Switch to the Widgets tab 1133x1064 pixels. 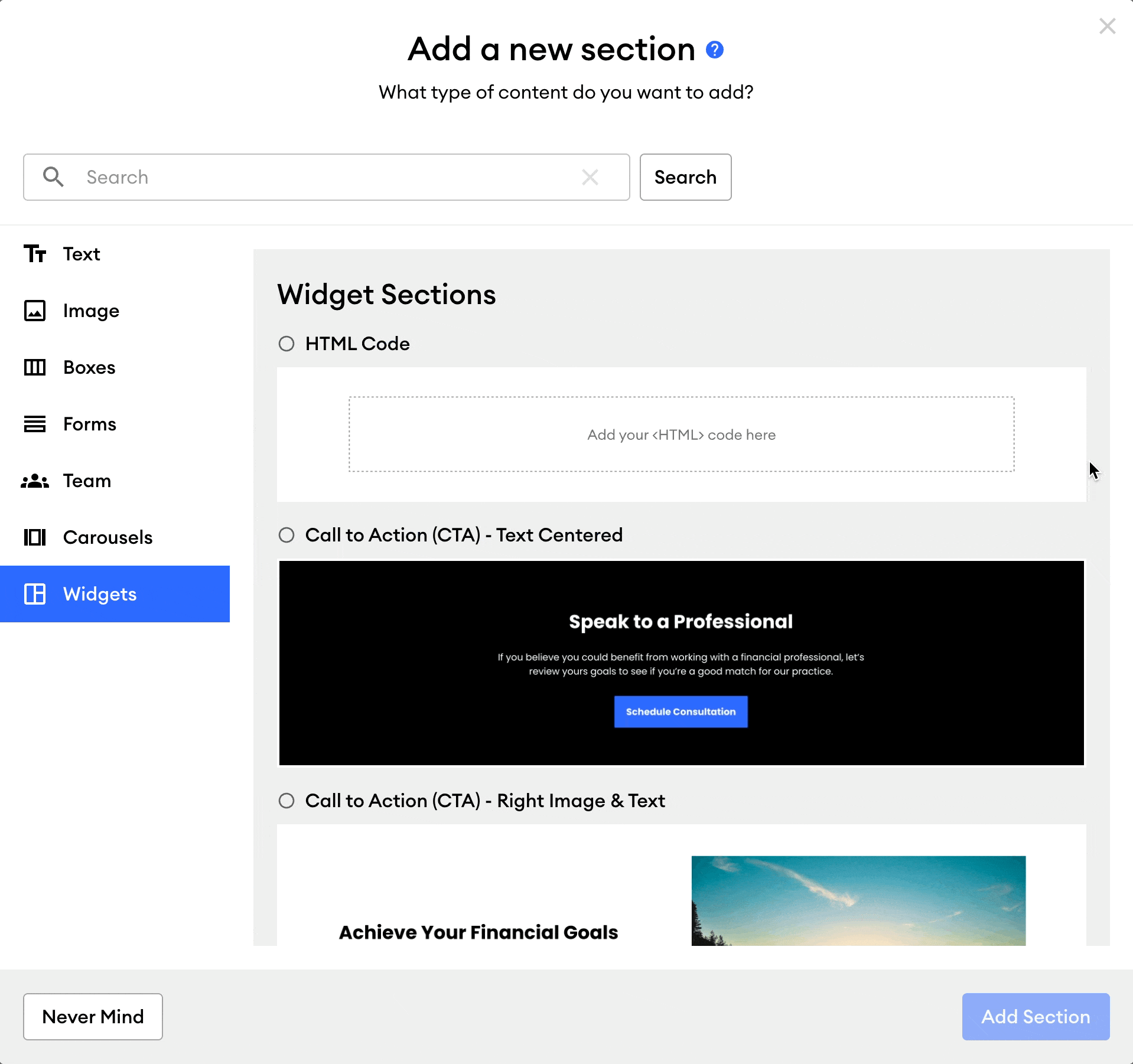[x=99, y=594]
